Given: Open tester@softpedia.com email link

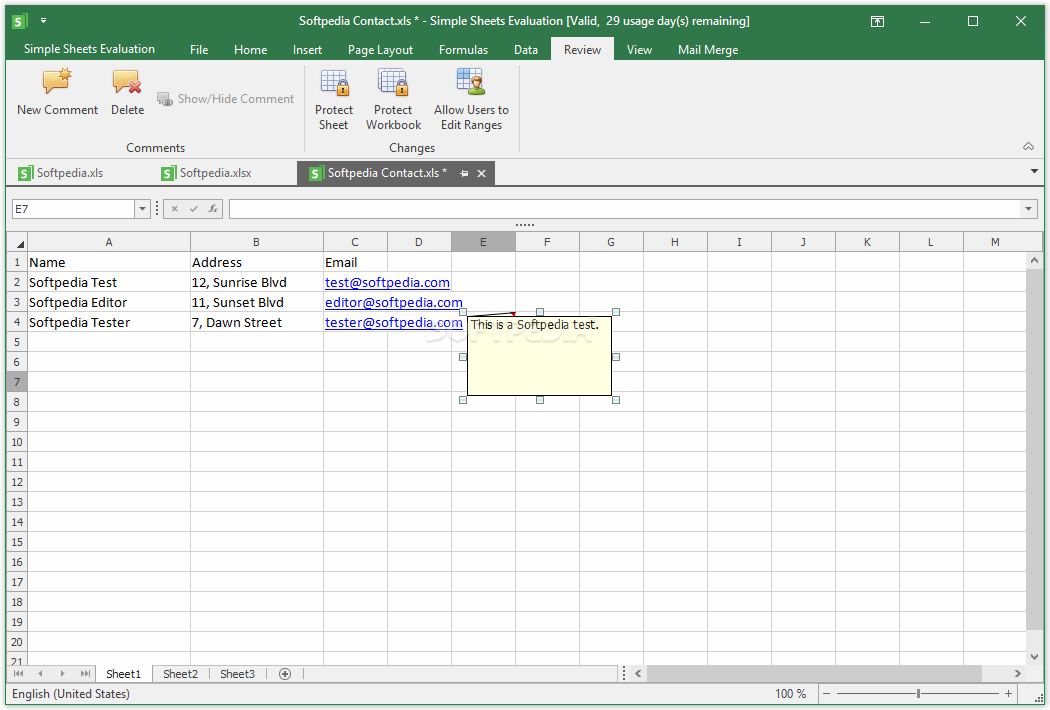Looking at the screenshot, I should tap(394, 323).
